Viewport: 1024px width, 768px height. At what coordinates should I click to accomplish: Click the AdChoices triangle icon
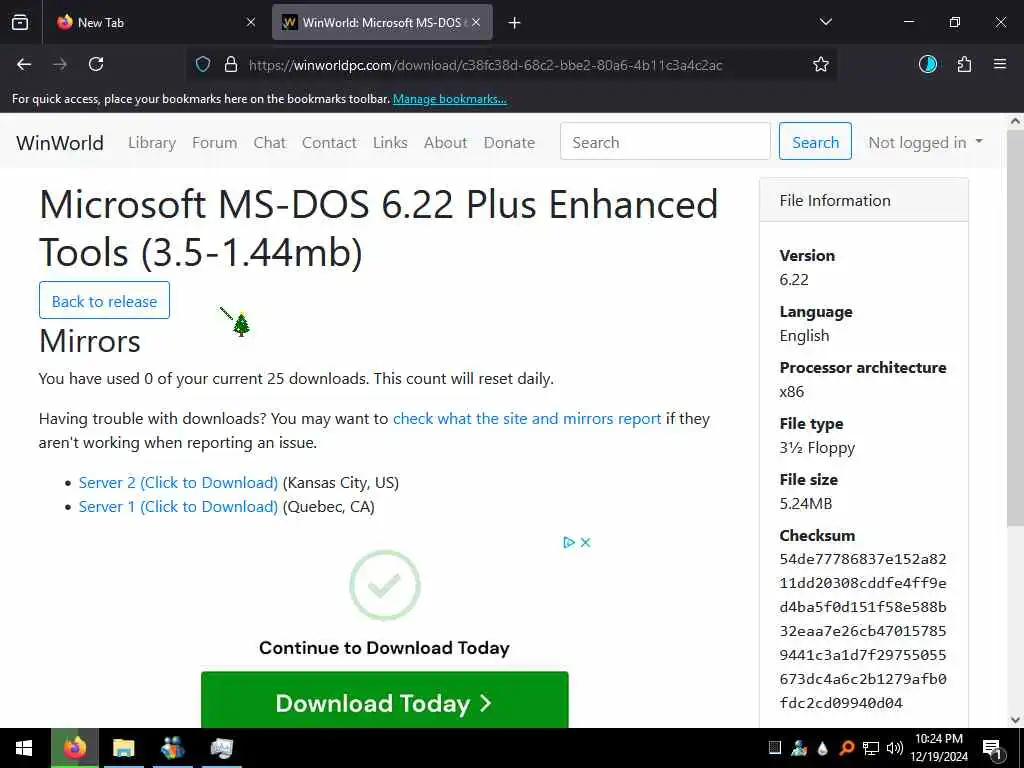569,542
